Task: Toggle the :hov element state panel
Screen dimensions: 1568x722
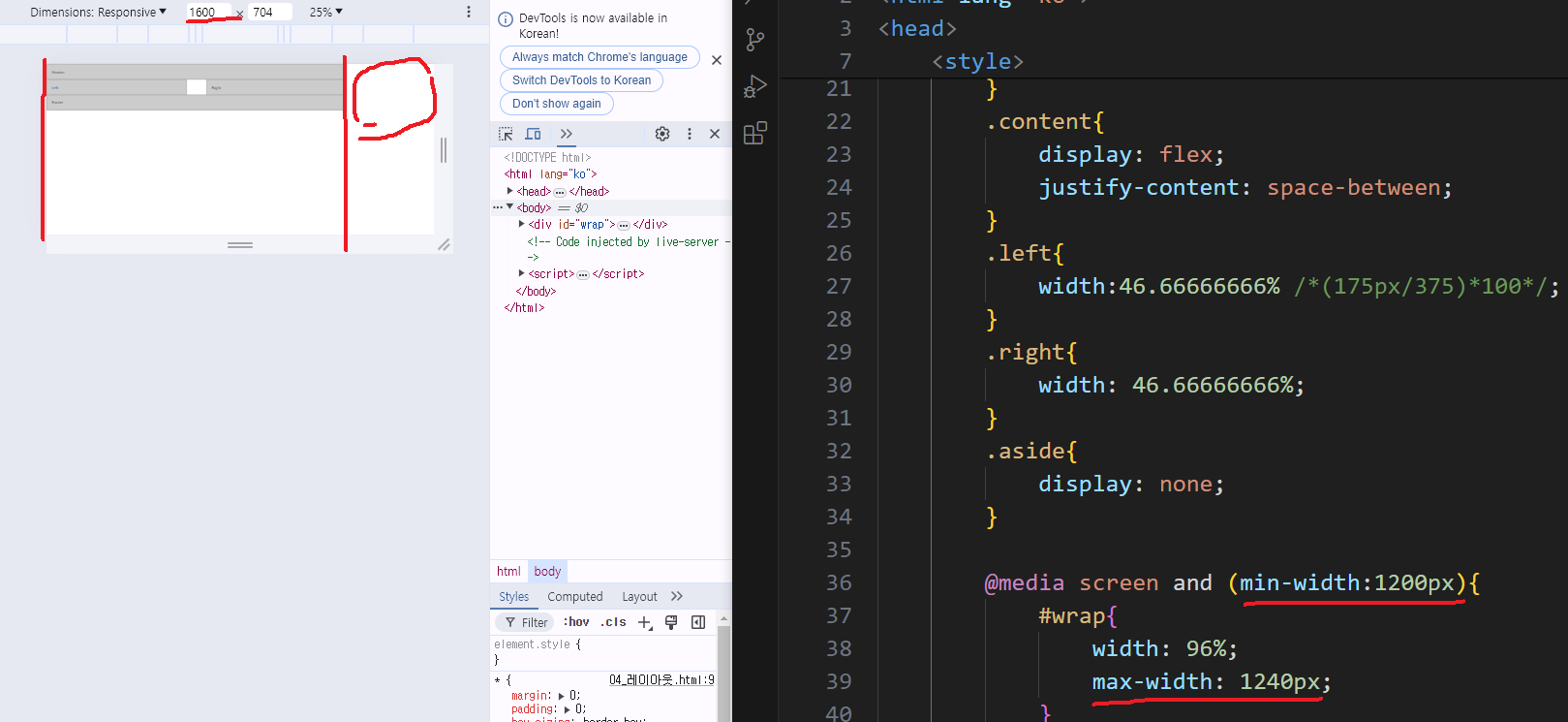Action: [x=576, y=622]
